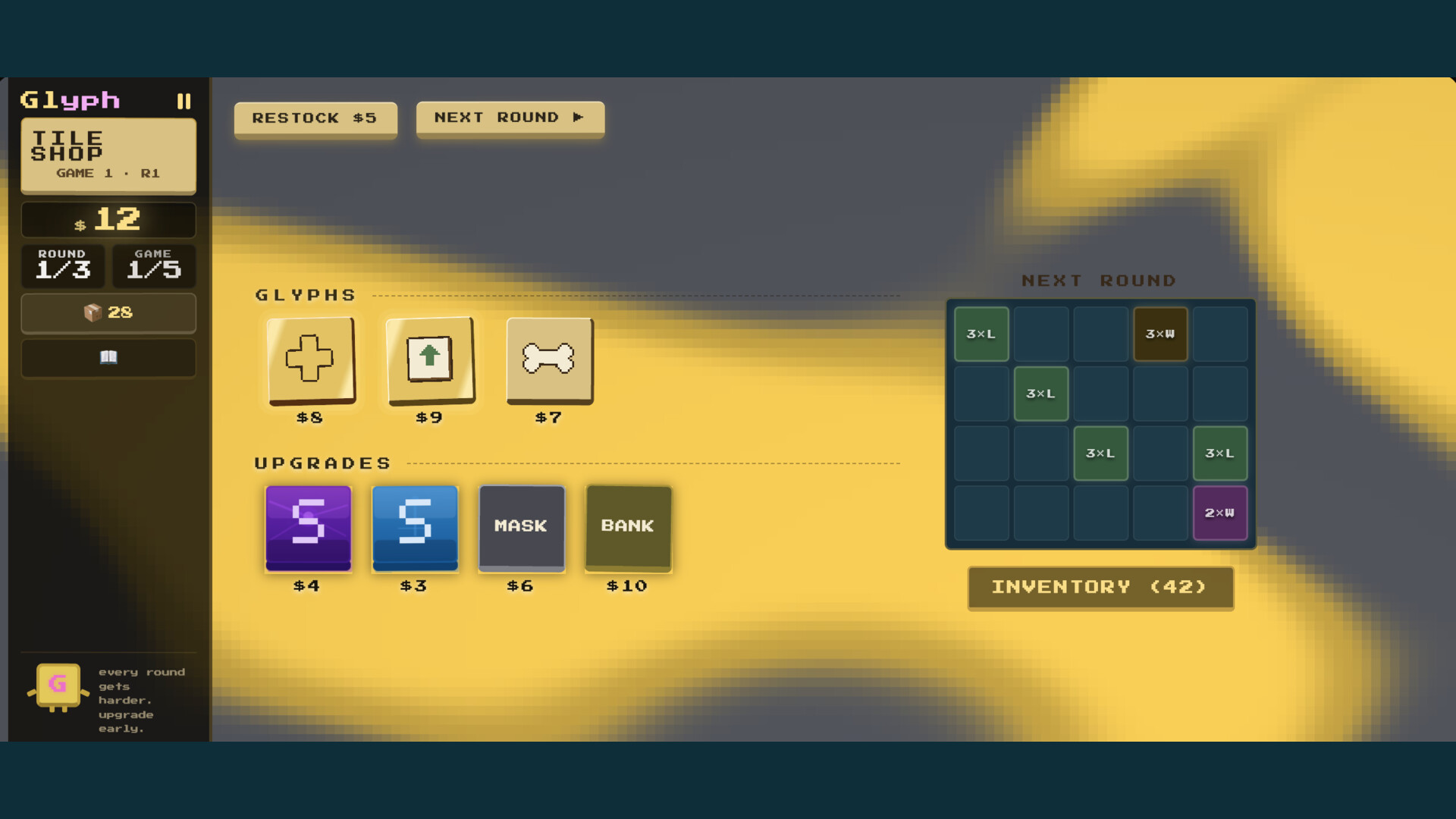Pause the game
This screenshot has height=819, width=1456.
tap(184, 101)
